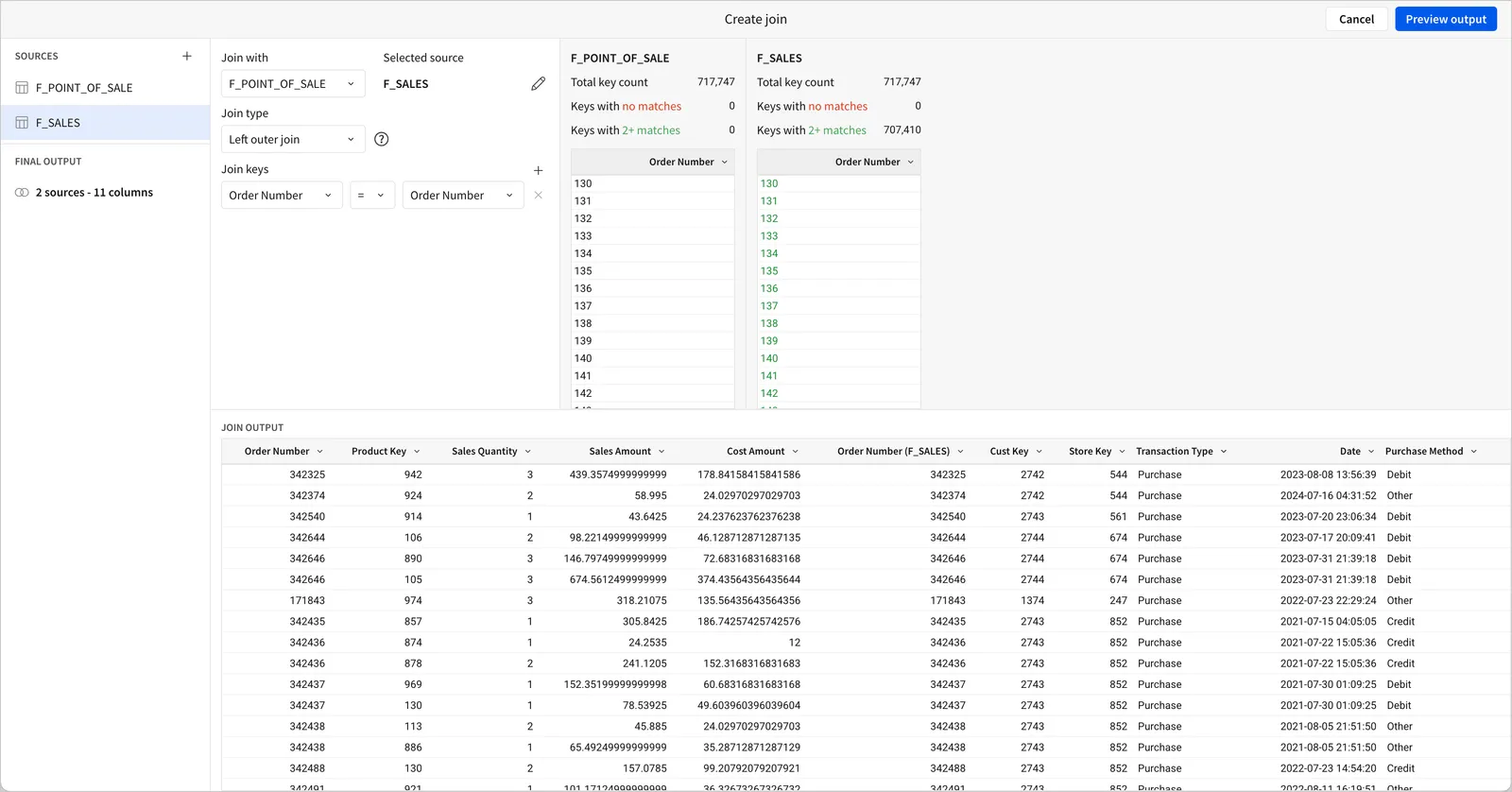
Task: Edit selected source with pencil icon
Action: tap(539, 84)
